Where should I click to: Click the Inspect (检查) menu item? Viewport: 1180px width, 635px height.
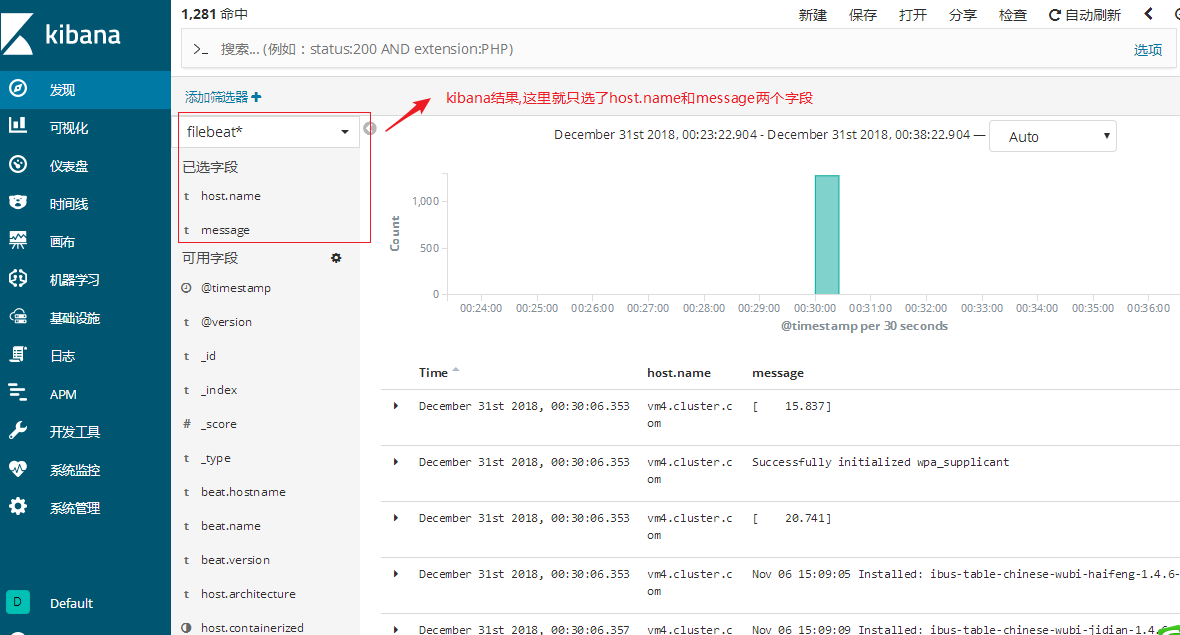1012,15
